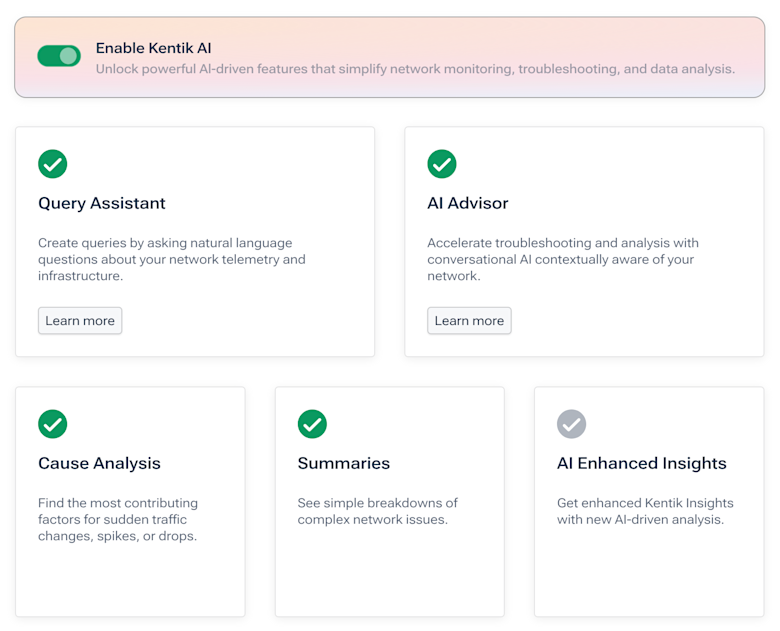Click the Cause Analysis green check icon
The image size is (780, 631).
(53, 424)
